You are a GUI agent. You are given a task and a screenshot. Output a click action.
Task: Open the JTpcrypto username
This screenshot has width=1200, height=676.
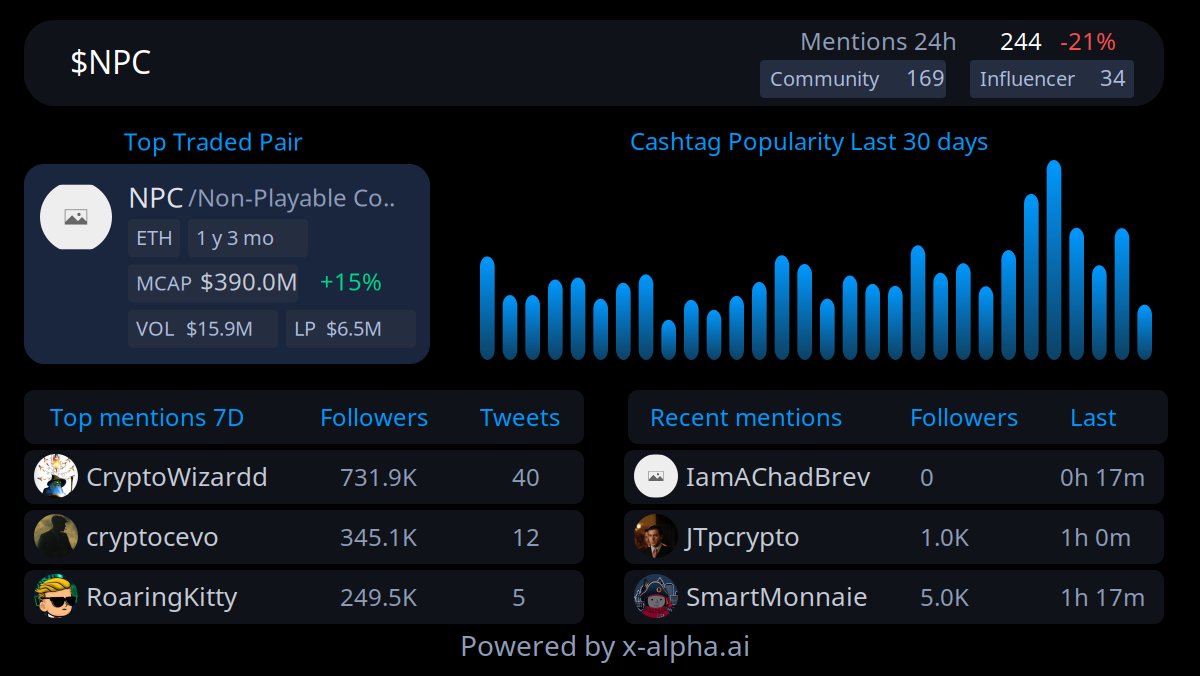click(x=743, y=538)
